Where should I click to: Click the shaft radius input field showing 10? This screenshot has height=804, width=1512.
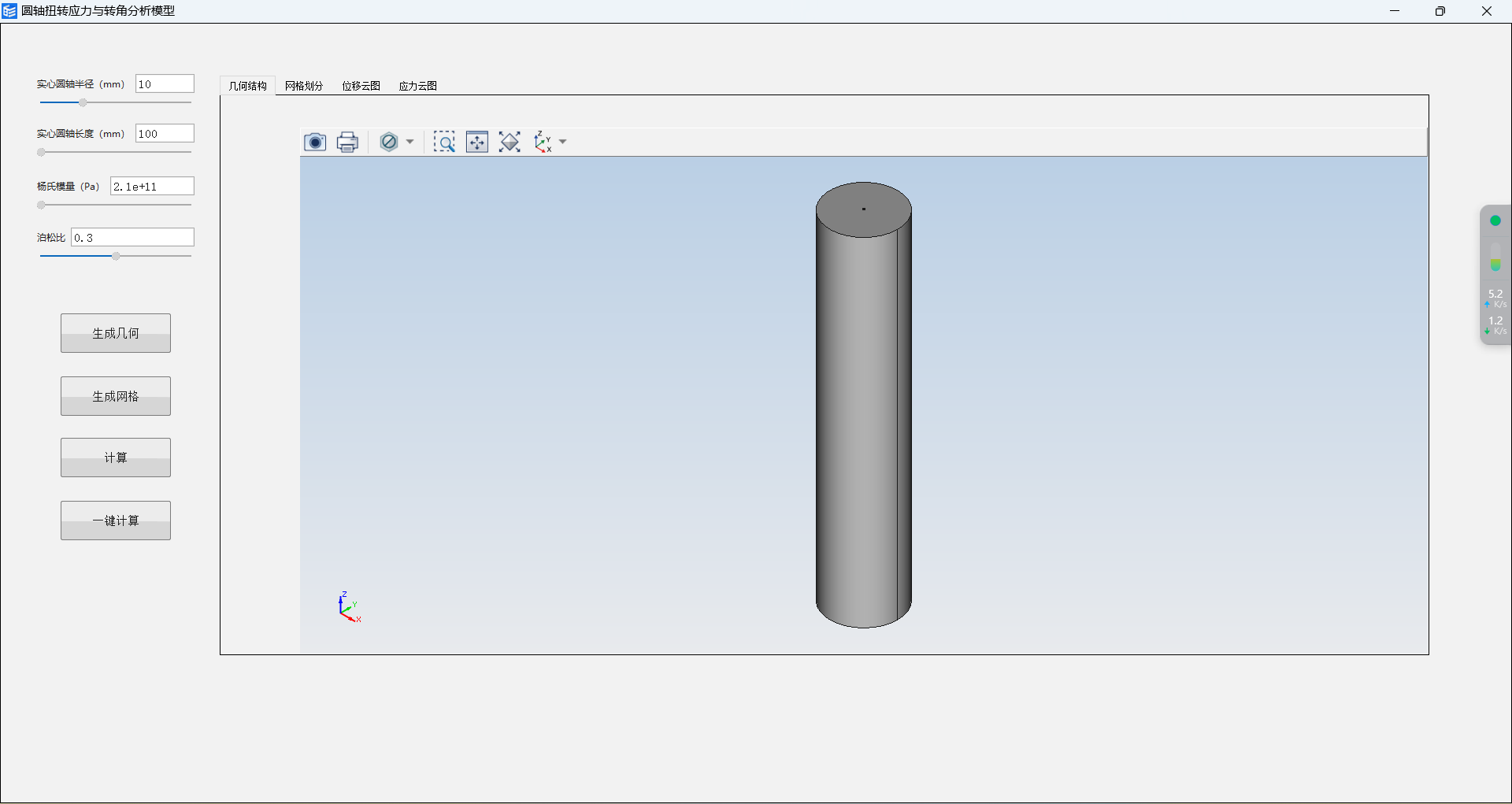[165, 84]
